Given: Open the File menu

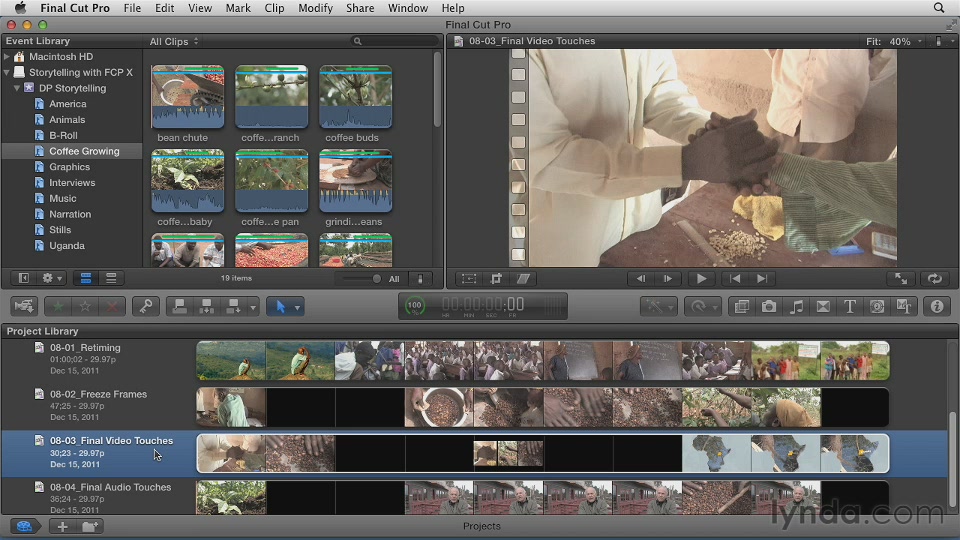Looking at the screenshot, I should (132, 8).
